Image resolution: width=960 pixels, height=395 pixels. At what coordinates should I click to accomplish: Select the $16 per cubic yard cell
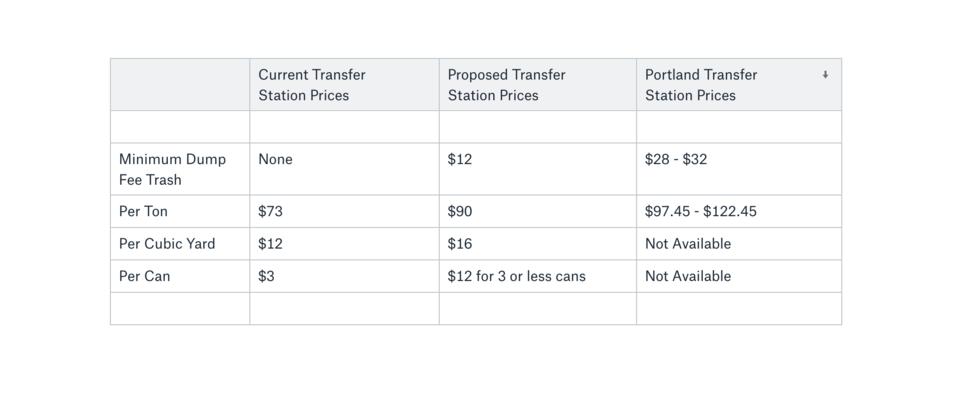click(538, 244)
